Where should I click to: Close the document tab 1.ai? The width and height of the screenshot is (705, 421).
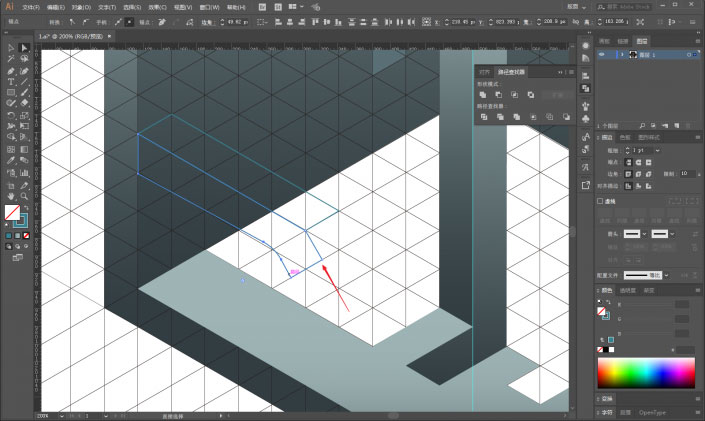(x=109, y=36)
